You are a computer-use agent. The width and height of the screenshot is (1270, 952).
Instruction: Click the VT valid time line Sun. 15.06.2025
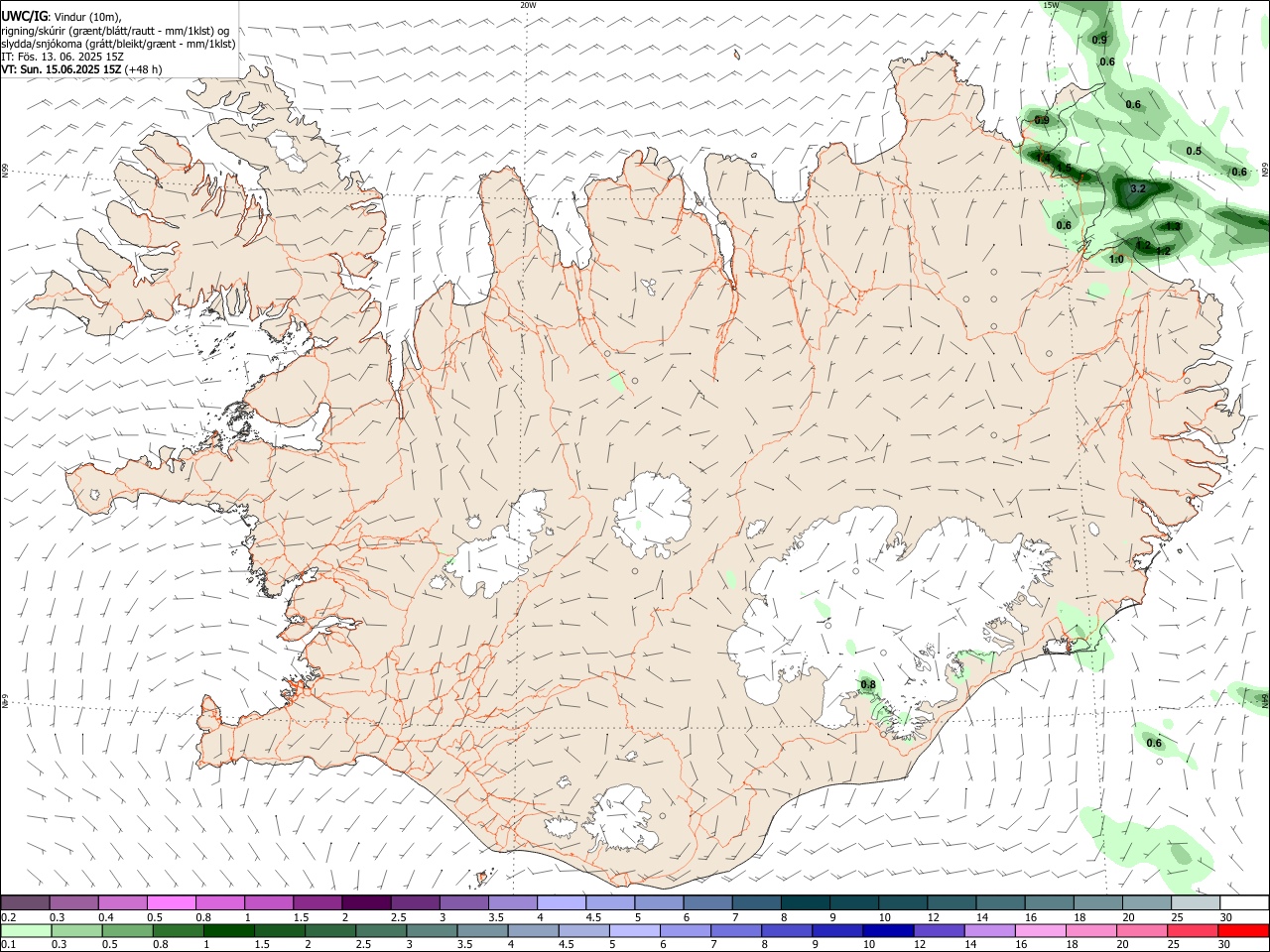click(81, 69)
